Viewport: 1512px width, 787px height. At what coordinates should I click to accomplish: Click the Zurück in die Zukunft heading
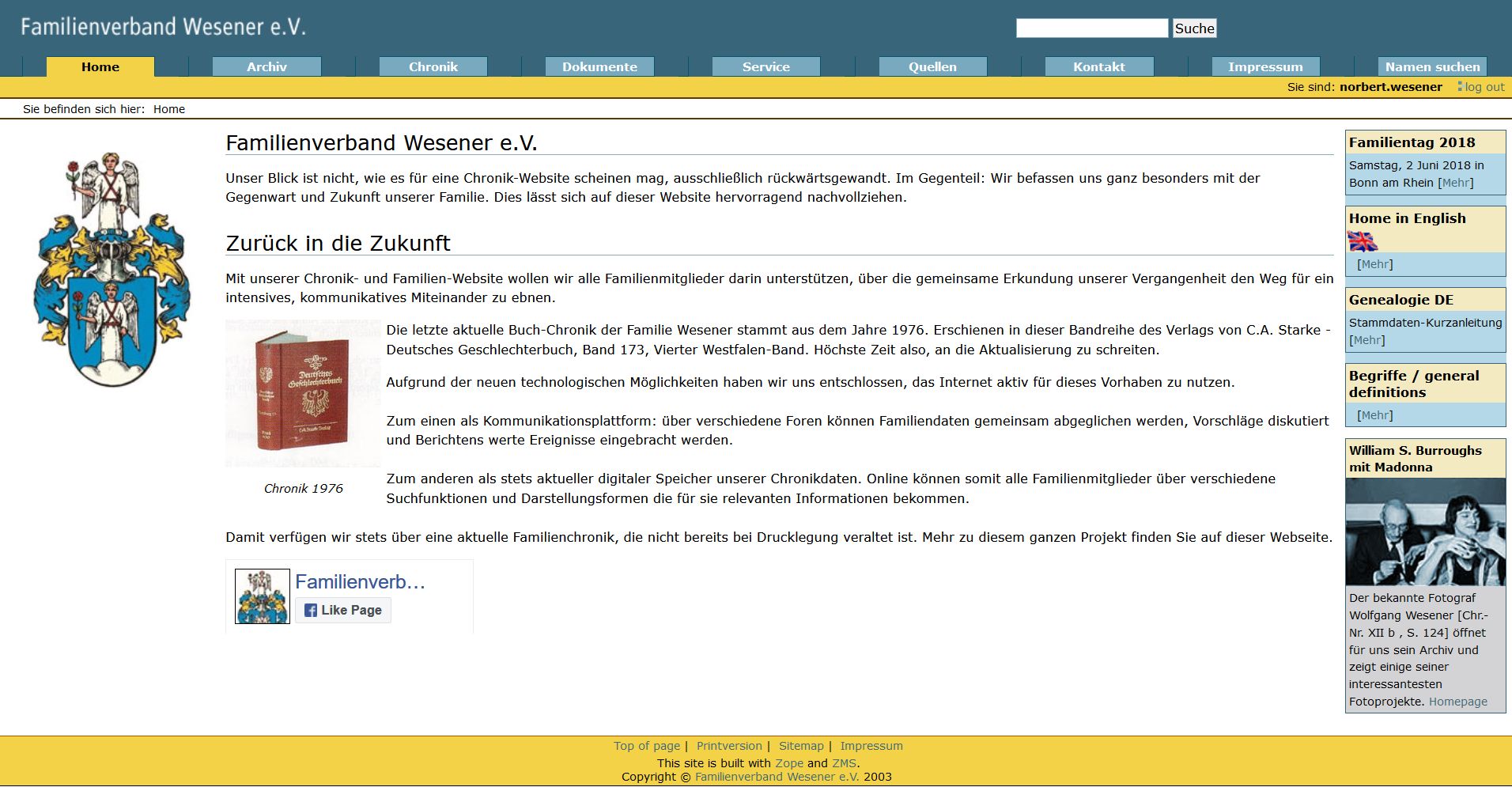click(338, 243)
